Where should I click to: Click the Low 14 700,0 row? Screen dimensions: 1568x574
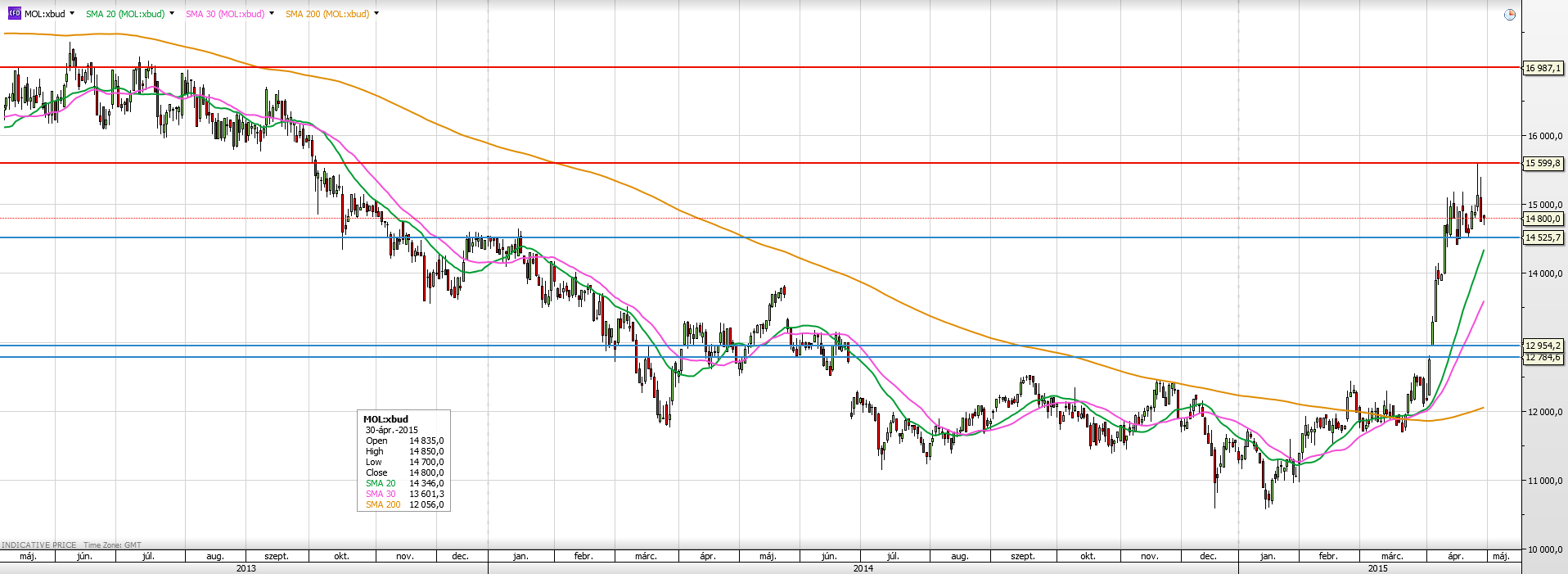[404, 462]
